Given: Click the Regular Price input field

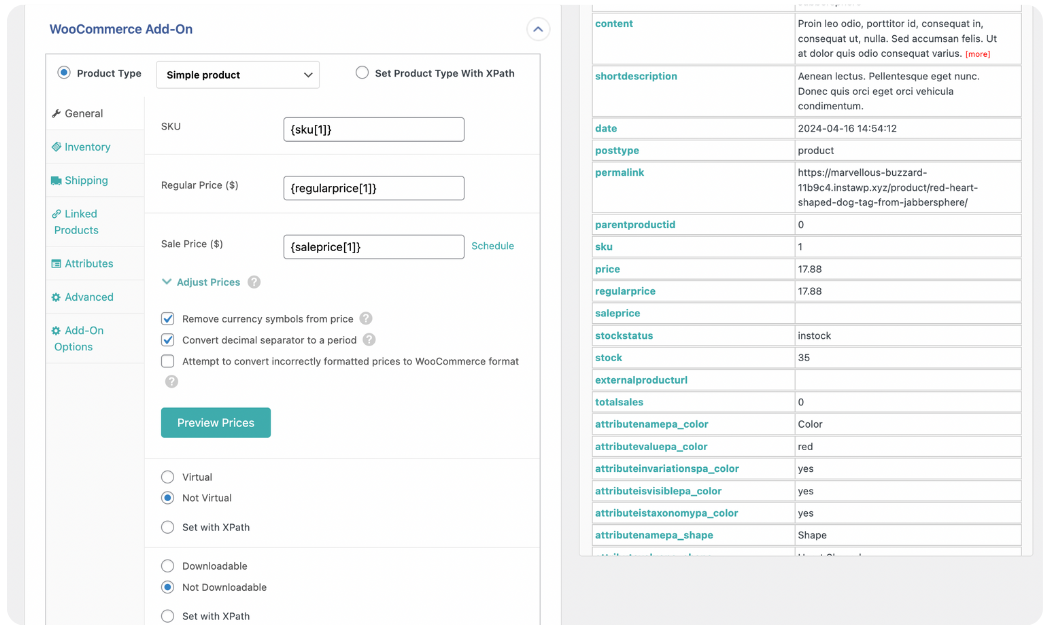Looking at the screenshot, I should (x=374, y=188).
